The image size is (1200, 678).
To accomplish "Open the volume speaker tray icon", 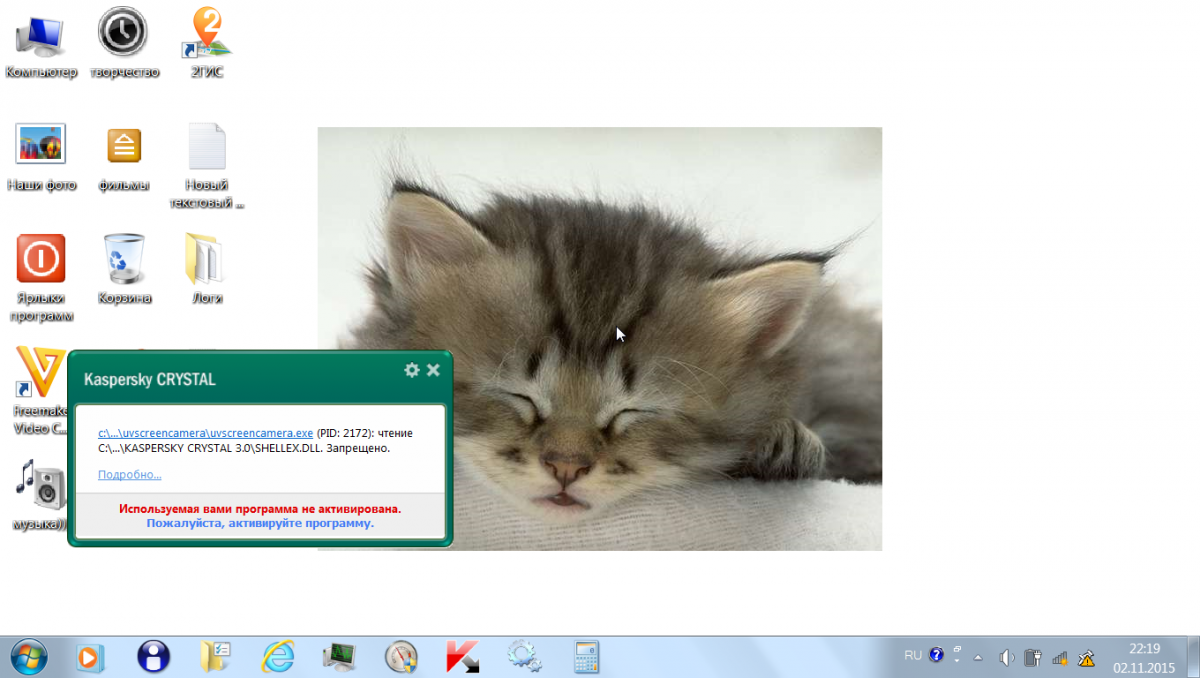I will coord(1007,658).
